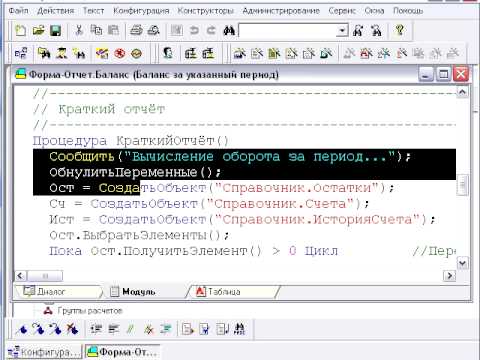Viewport: 480px width, 360px height.
Task: Click the comment line Краткий отчёт
Action: click(99, 109)
